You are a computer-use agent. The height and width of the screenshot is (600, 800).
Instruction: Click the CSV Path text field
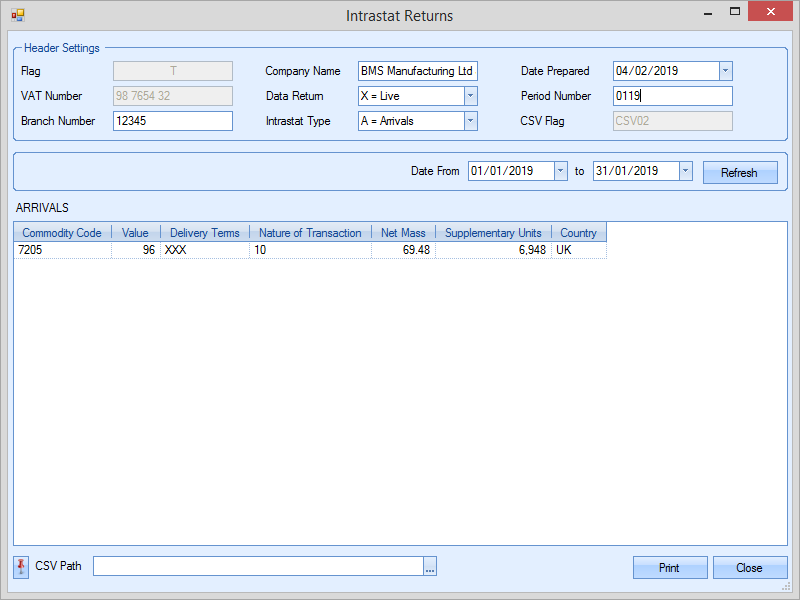258,567
